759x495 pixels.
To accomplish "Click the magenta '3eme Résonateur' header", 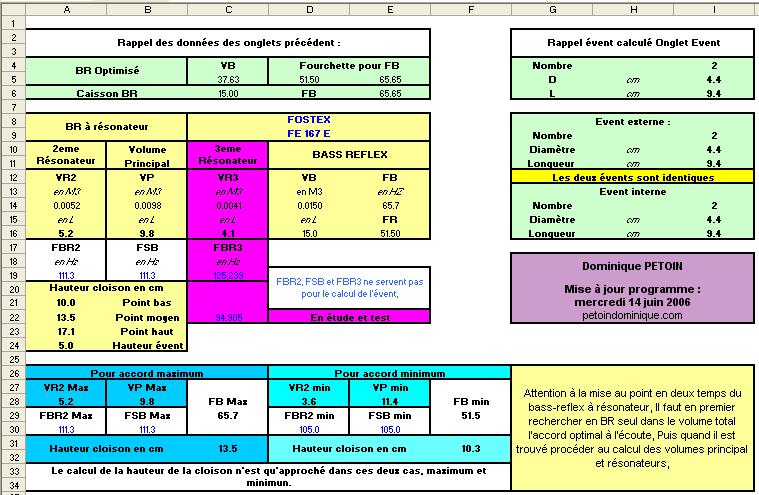I will pos(228,155).
